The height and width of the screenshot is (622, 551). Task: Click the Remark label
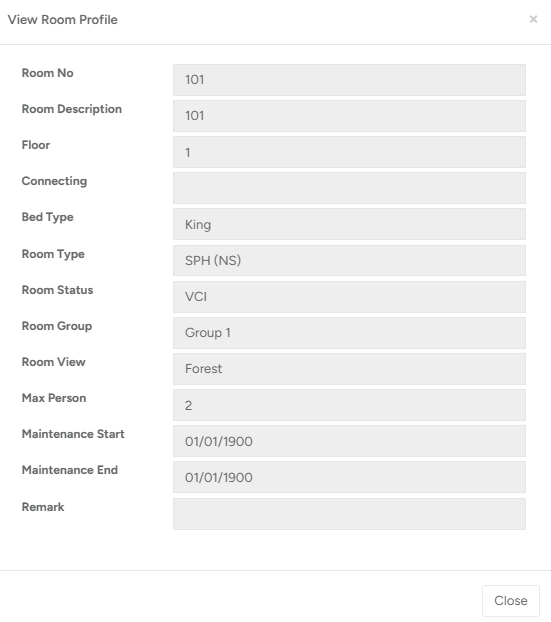pyautogui.click(x=43, y=507)
